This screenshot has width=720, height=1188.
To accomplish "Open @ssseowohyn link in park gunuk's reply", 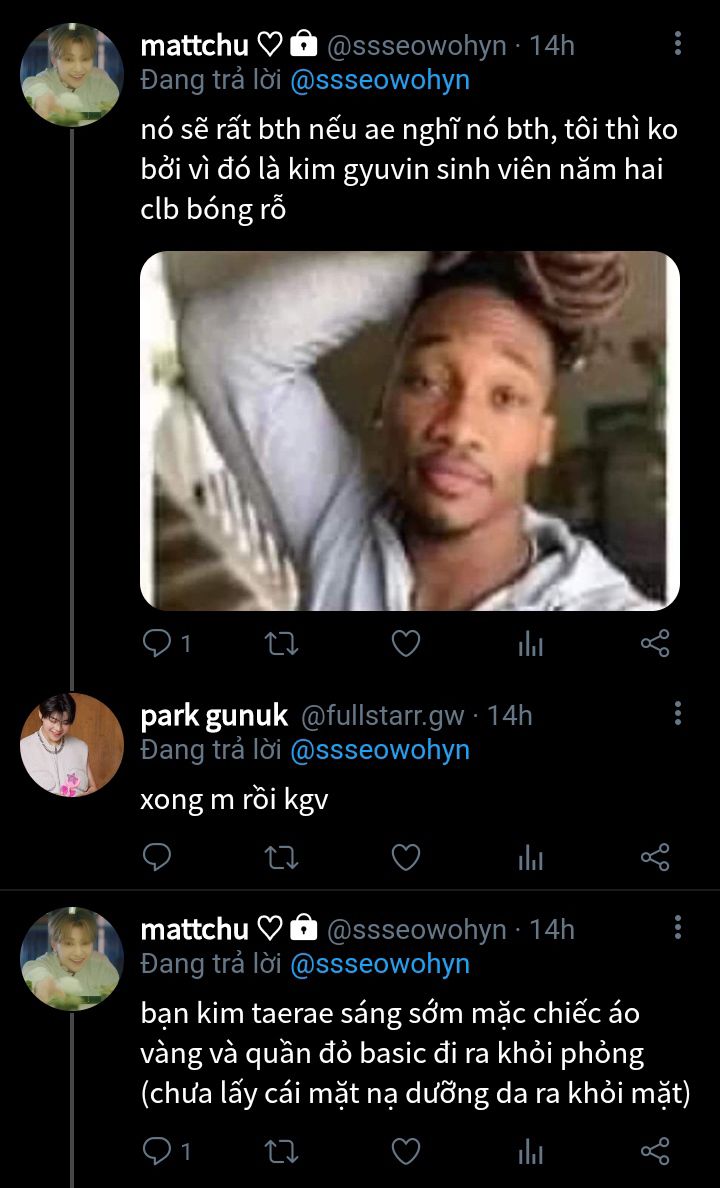I will [x=379, y=750].
